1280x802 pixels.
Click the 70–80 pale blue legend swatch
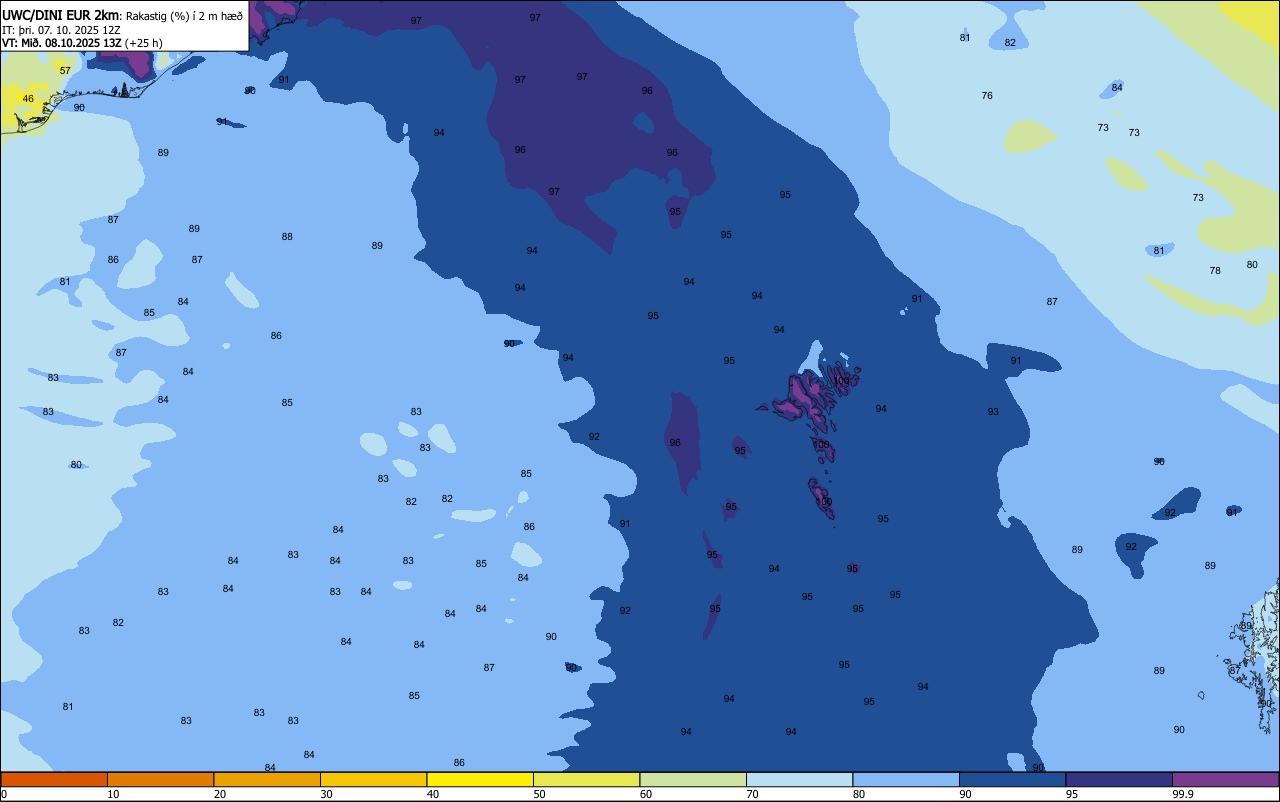(x=799, y=779)
